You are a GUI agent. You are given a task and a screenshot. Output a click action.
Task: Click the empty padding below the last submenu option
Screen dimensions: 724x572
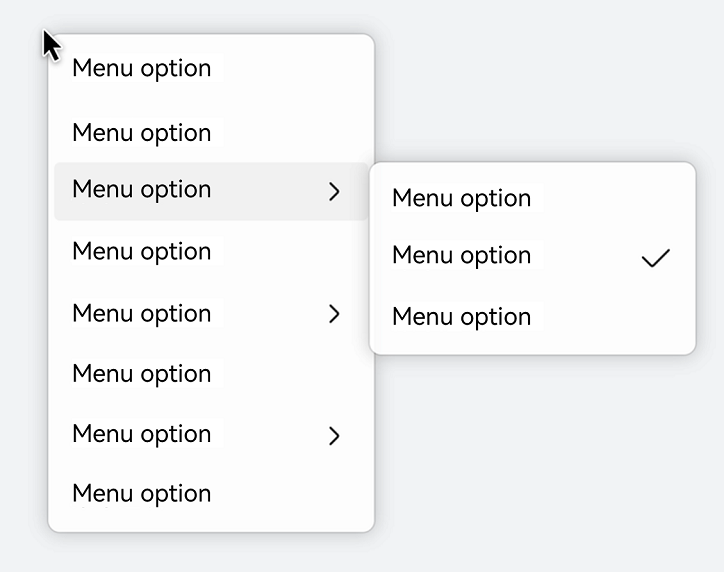point(532,349)
